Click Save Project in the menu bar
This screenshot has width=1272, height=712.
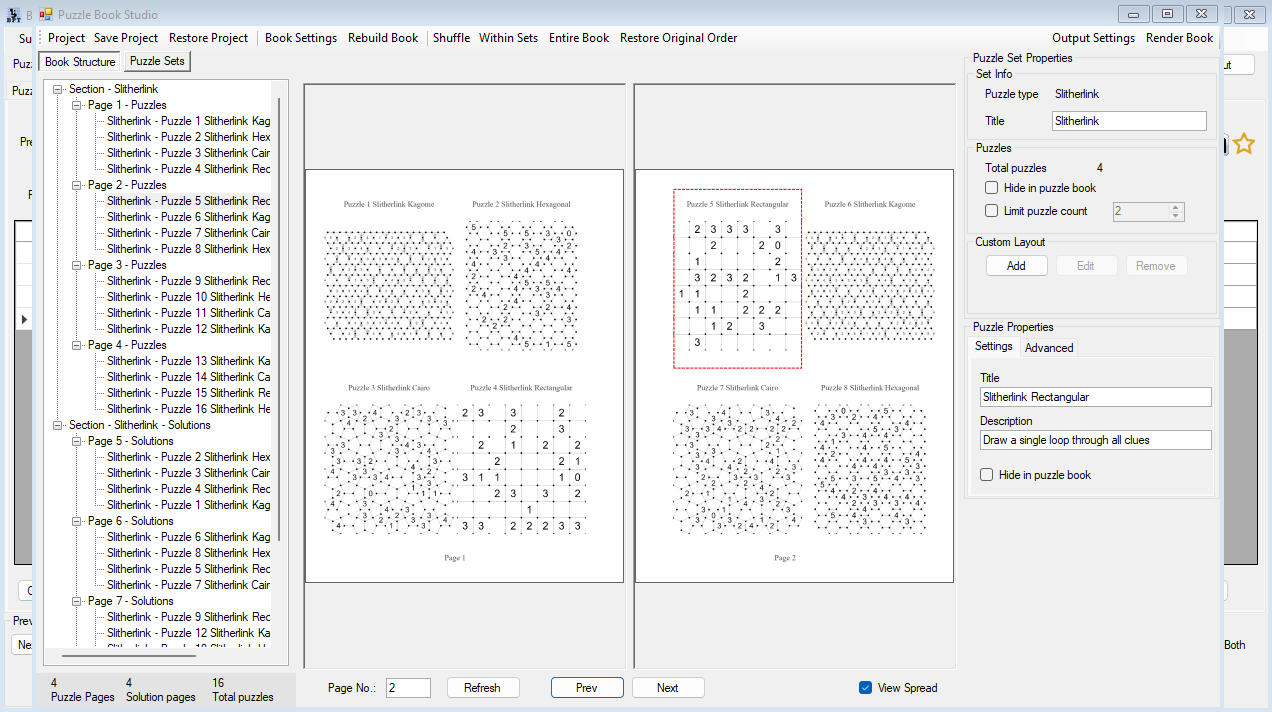pyautogui.click(x=126, y=38)
